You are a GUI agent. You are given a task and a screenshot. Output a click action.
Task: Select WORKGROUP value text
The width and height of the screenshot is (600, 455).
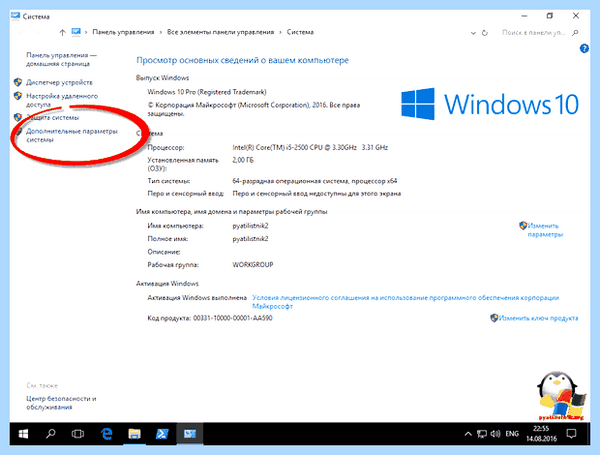(x=253, y=264)
